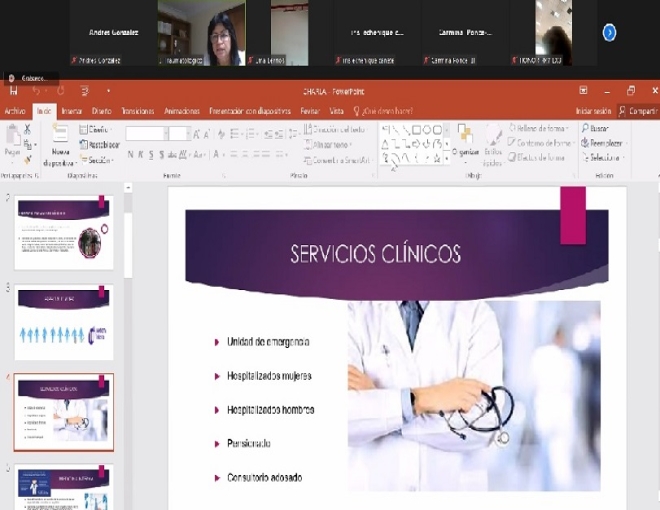Click the lightbulb ¿Qué desea hacer? search
This screenshot has width=660, height=510.
[383, 111]
